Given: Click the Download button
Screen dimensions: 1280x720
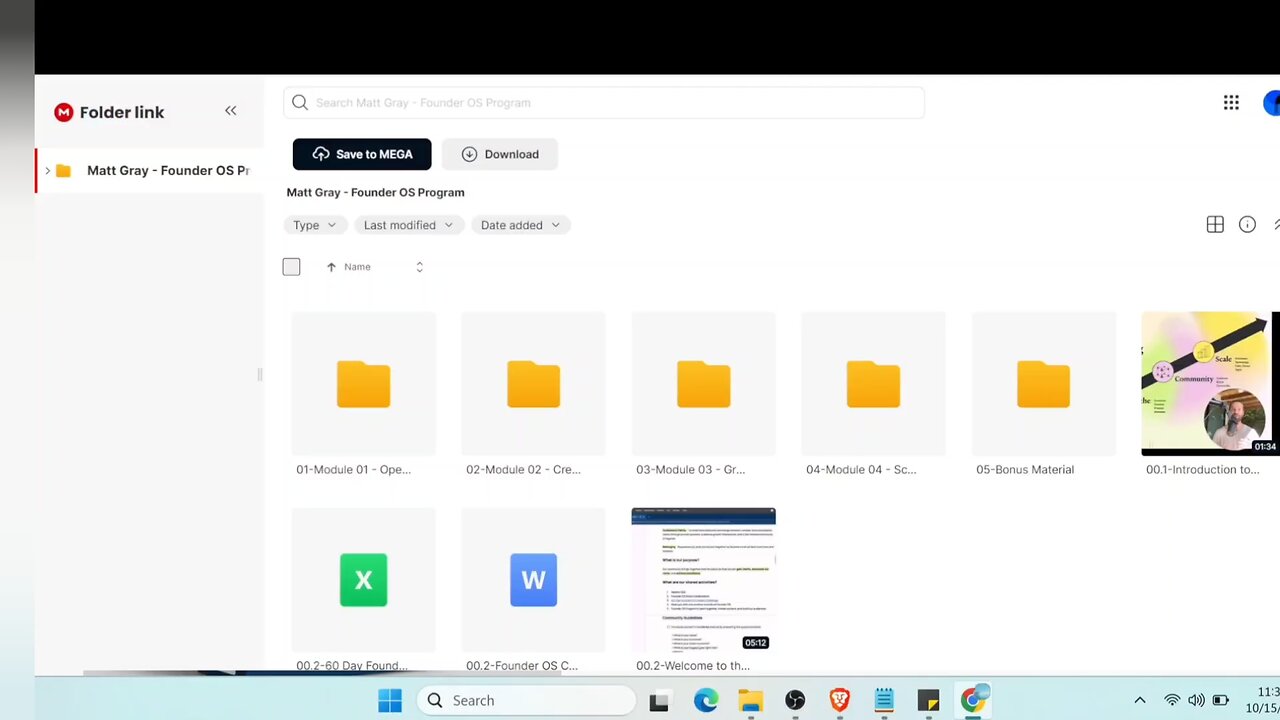Looking at the screenshot, I should [500, 154].
